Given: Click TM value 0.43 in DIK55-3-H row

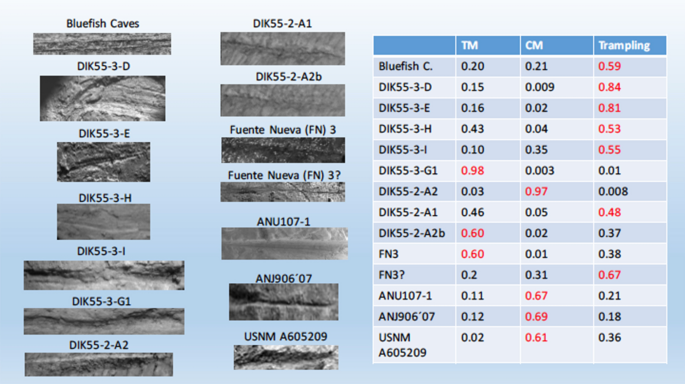Looking at the screenshot, I should pos(472,129).
